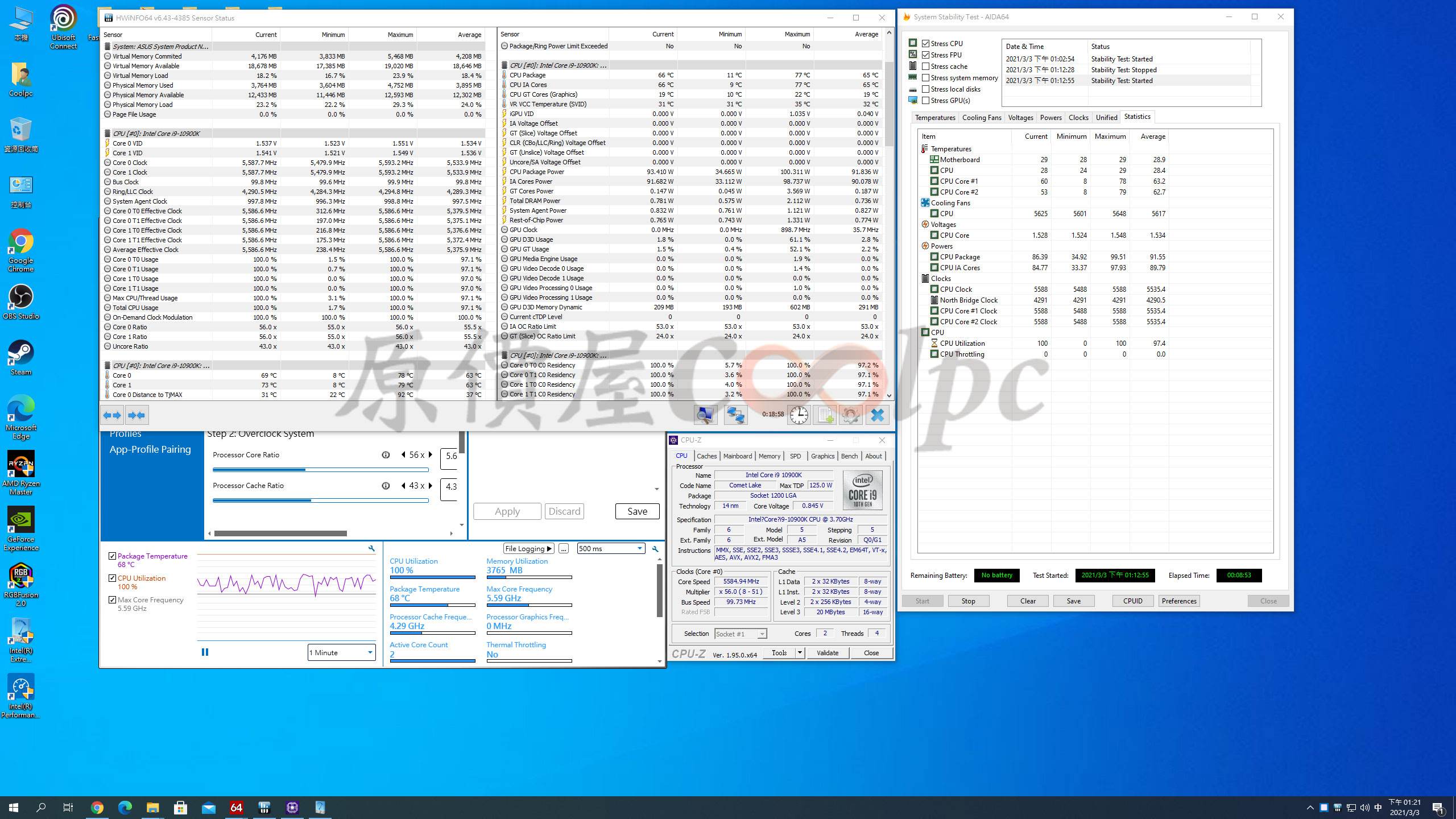Click HWiNFO expand arrows icon
1456x819 pixels.
tap(112, 415)
